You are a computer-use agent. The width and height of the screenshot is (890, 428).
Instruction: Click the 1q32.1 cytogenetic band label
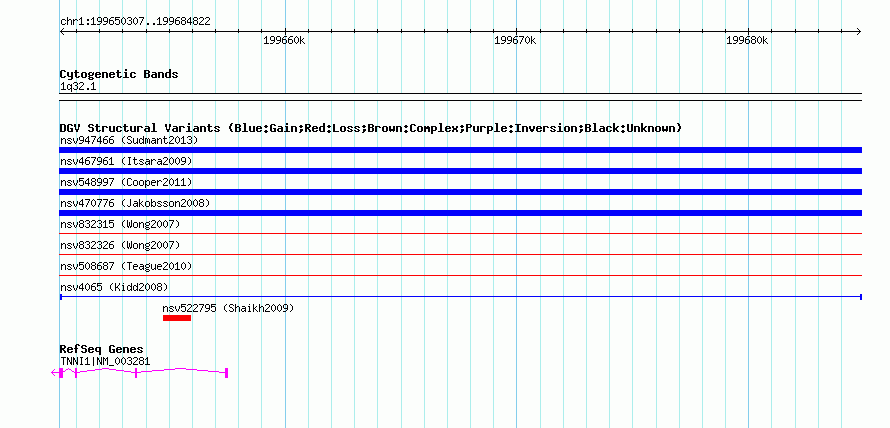pos(78,86)
